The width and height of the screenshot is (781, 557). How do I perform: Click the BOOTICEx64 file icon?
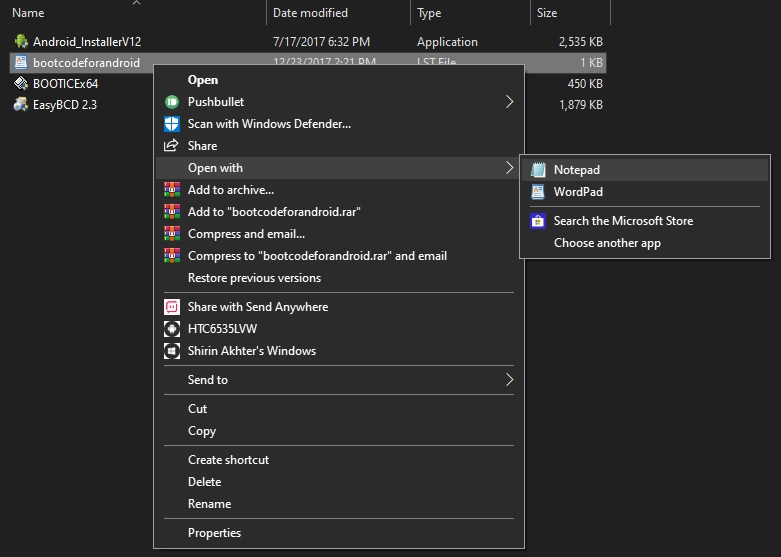pos(21,84)
